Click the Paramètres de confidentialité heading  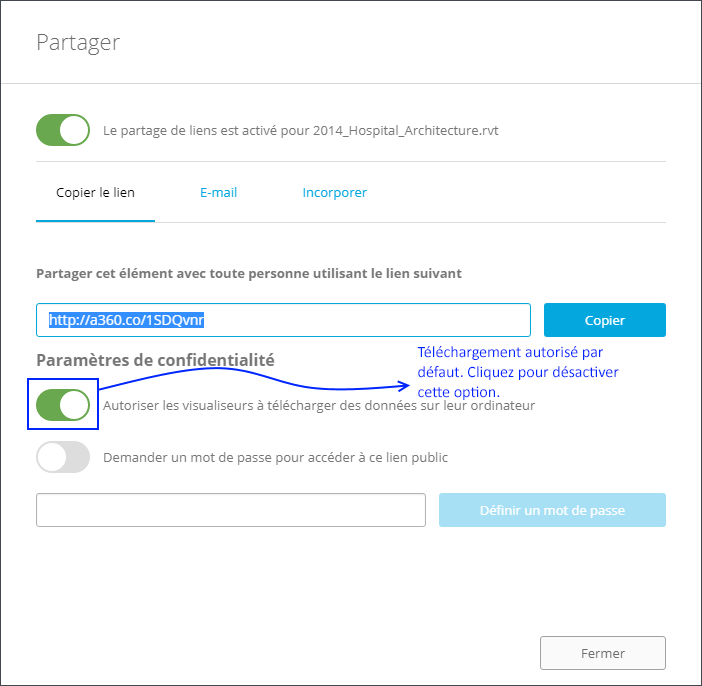click(155, 359)
